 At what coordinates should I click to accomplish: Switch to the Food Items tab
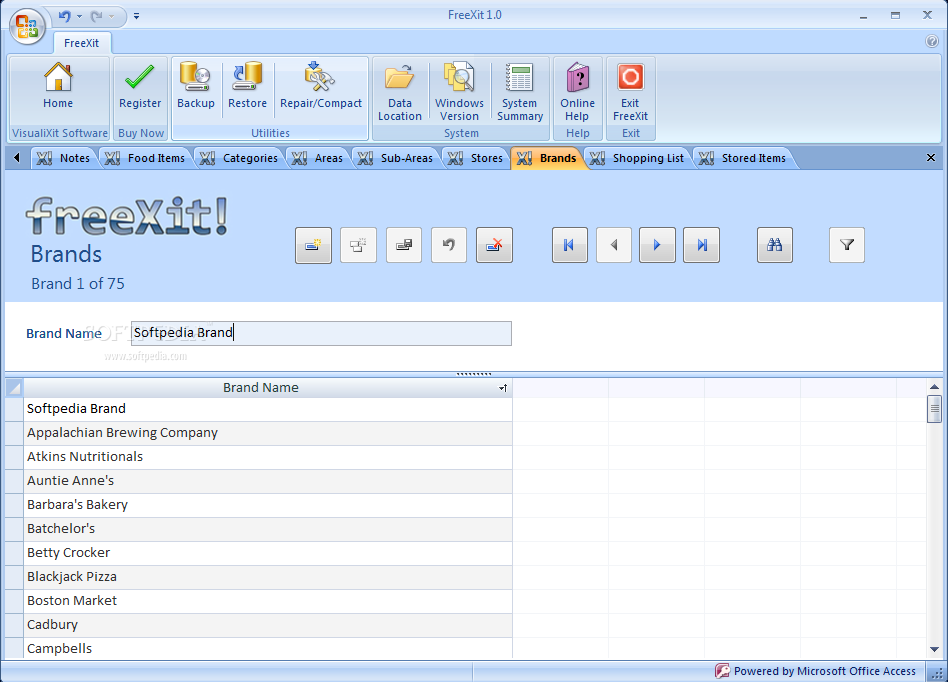point(145,158)
